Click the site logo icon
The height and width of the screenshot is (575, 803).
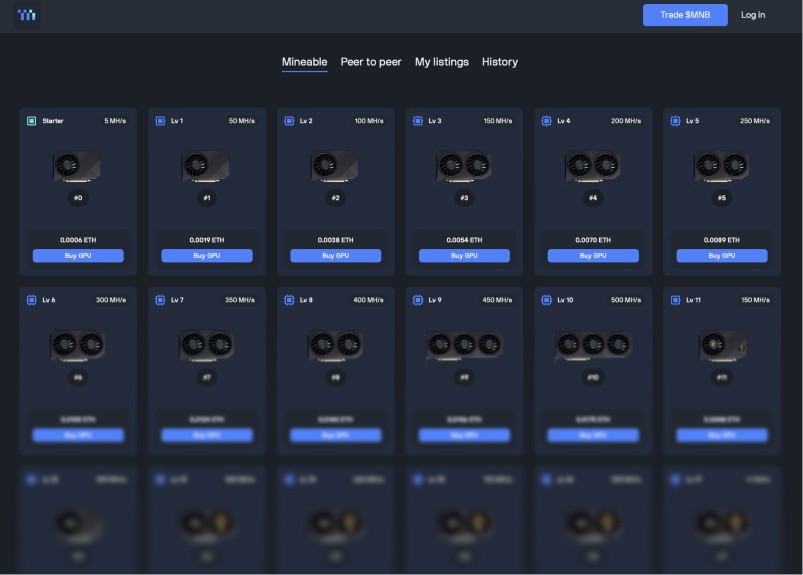tap(27, 15)
